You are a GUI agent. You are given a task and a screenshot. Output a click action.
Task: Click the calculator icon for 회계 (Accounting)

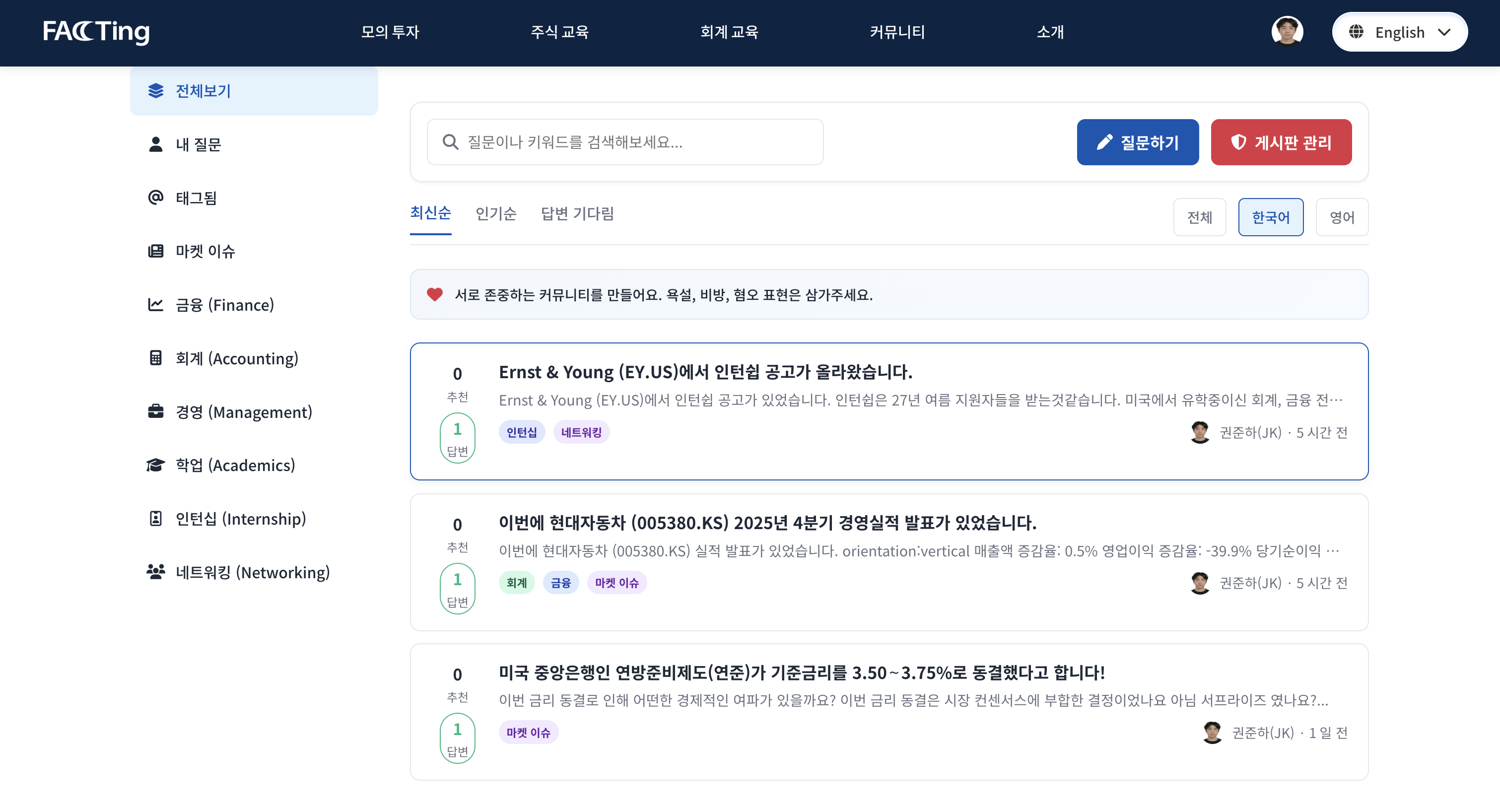tap(155, 358)
